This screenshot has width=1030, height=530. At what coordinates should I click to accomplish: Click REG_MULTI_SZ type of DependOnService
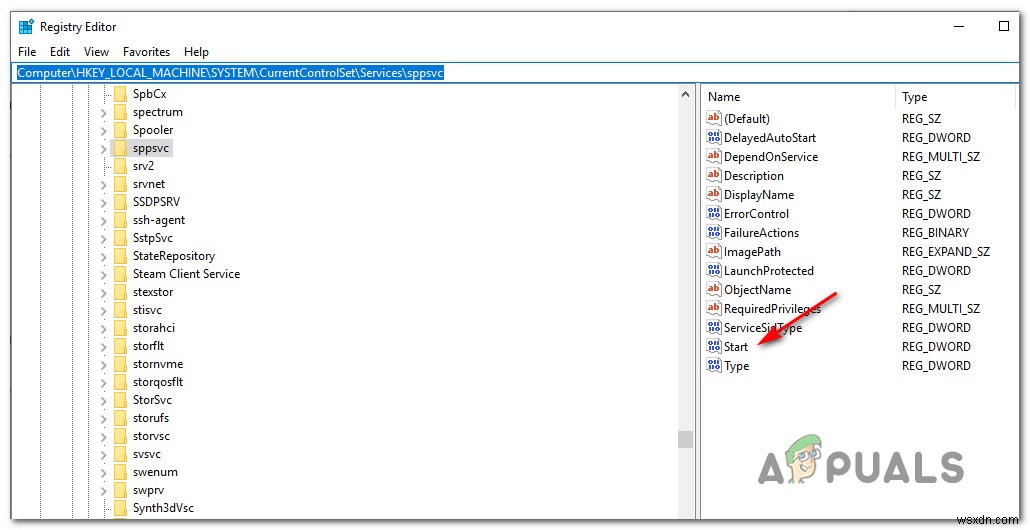pyautogui.click(x=941, y=156)
